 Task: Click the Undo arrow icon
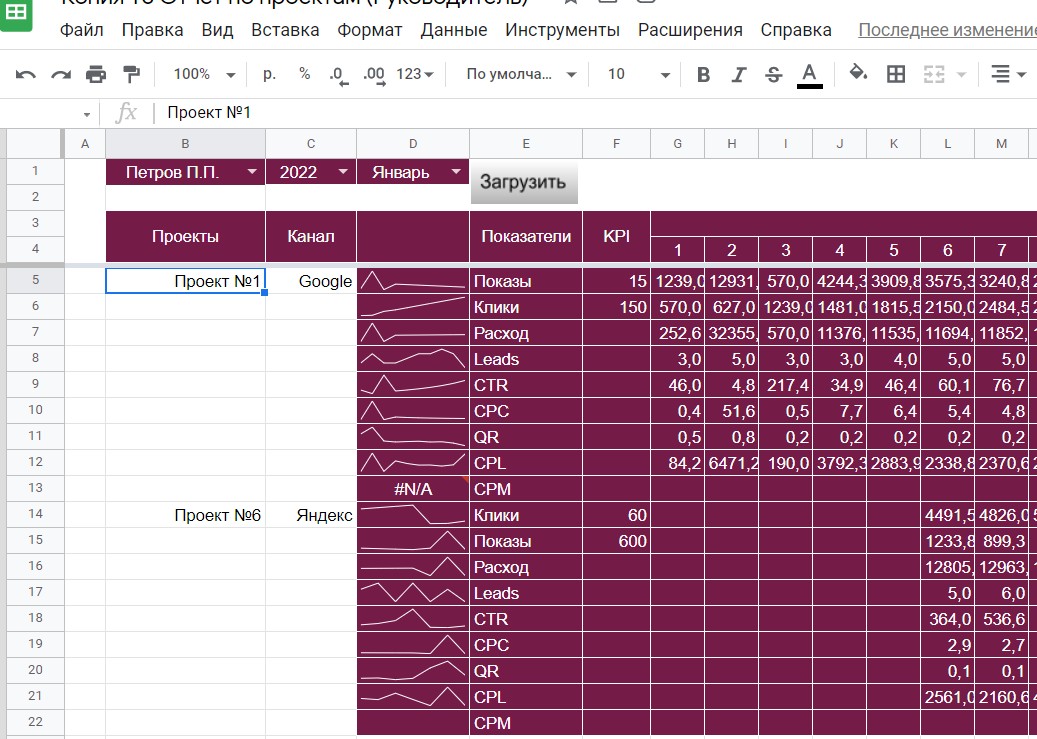(x=26, y=74)
